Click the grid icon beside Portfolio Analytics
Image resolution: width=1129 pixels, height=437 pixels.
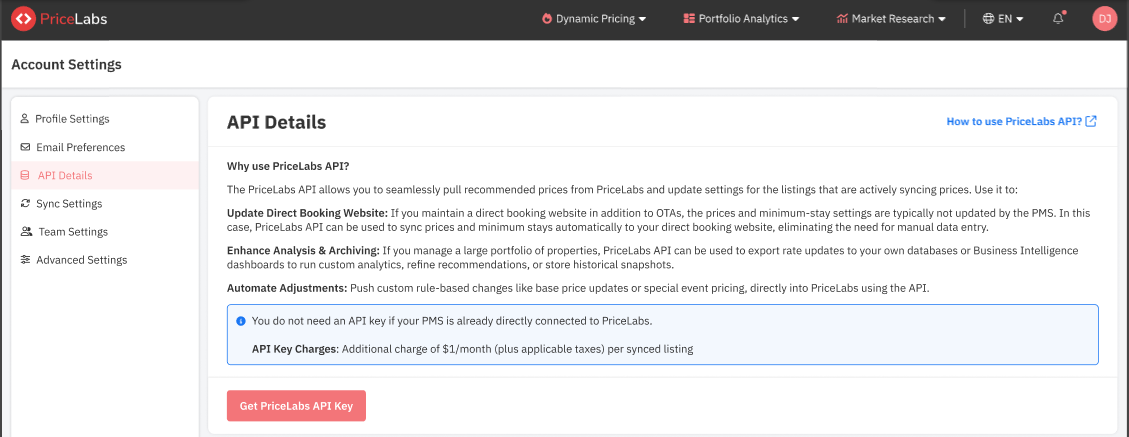pyautogui.click(x=689, y=19)
